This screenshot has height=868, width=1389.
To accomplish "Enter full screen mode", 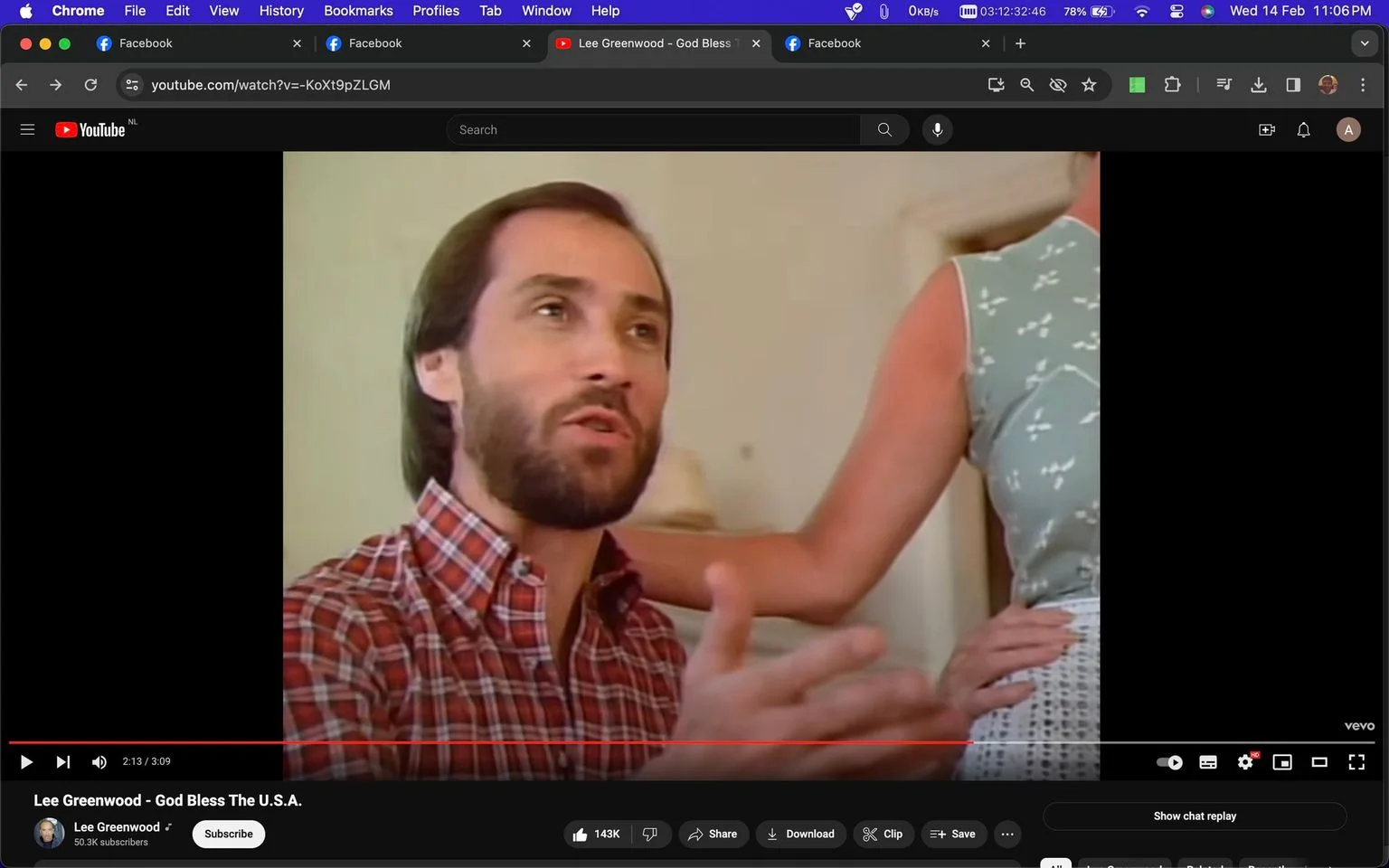I will pos(1356,762).
